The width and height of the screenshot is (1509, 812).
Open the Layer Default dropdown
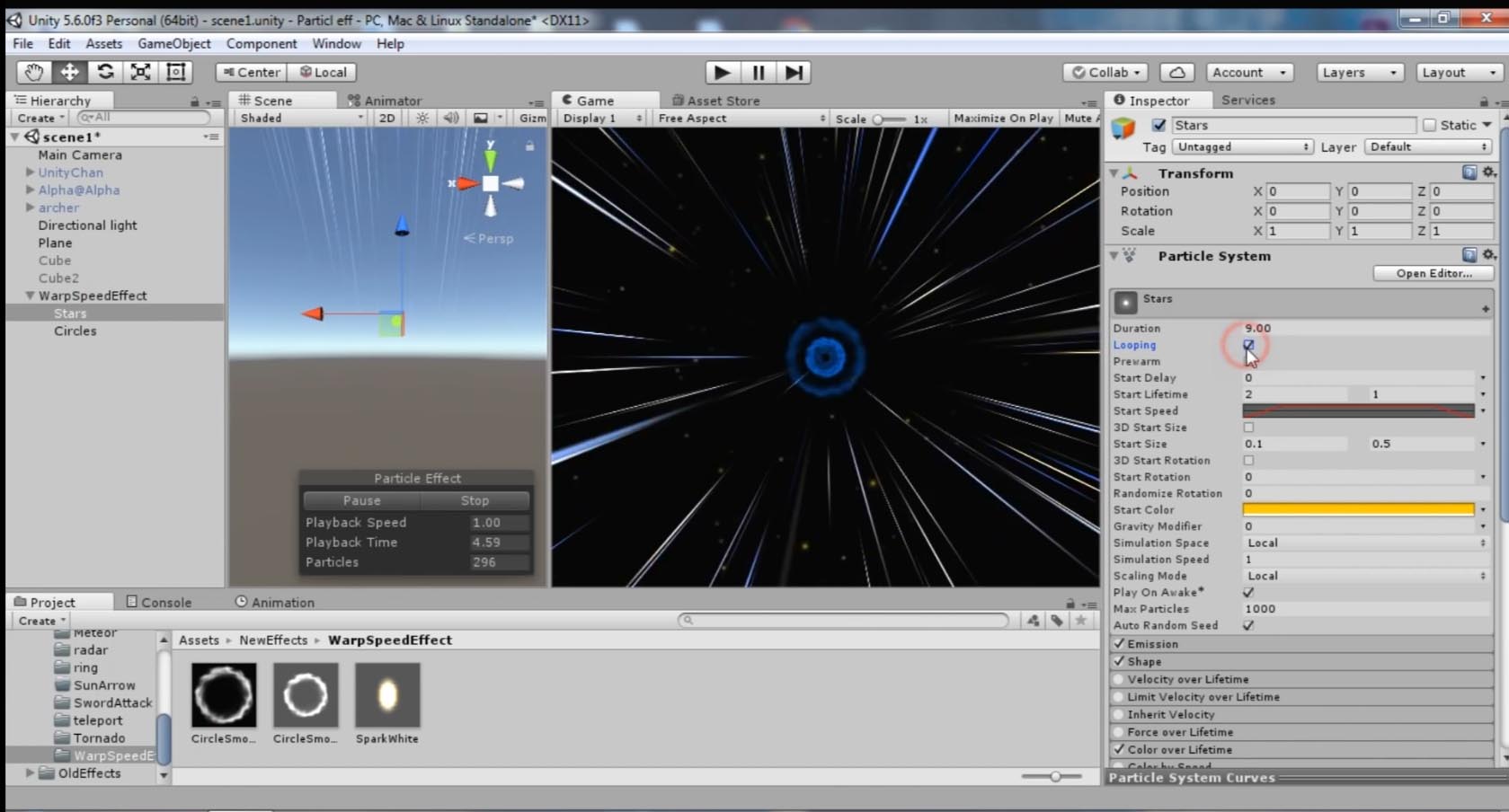pos(1427,147)
